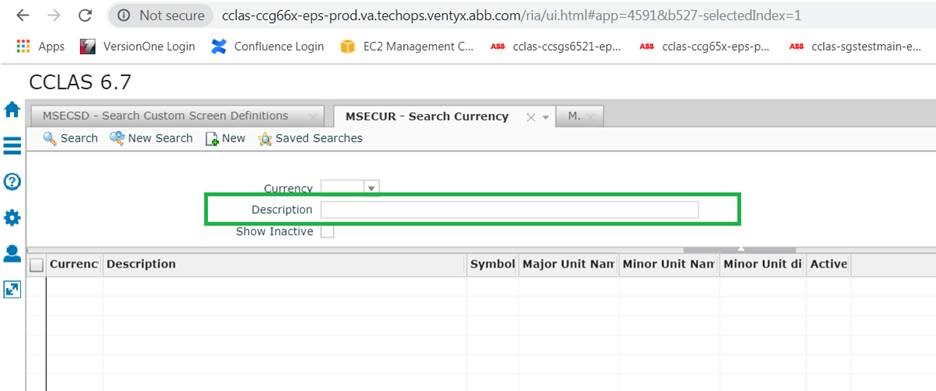936x391 pixels.
Task: Open the MSECUR tab dropdown arrow
Action: click(x=545, y=118)
